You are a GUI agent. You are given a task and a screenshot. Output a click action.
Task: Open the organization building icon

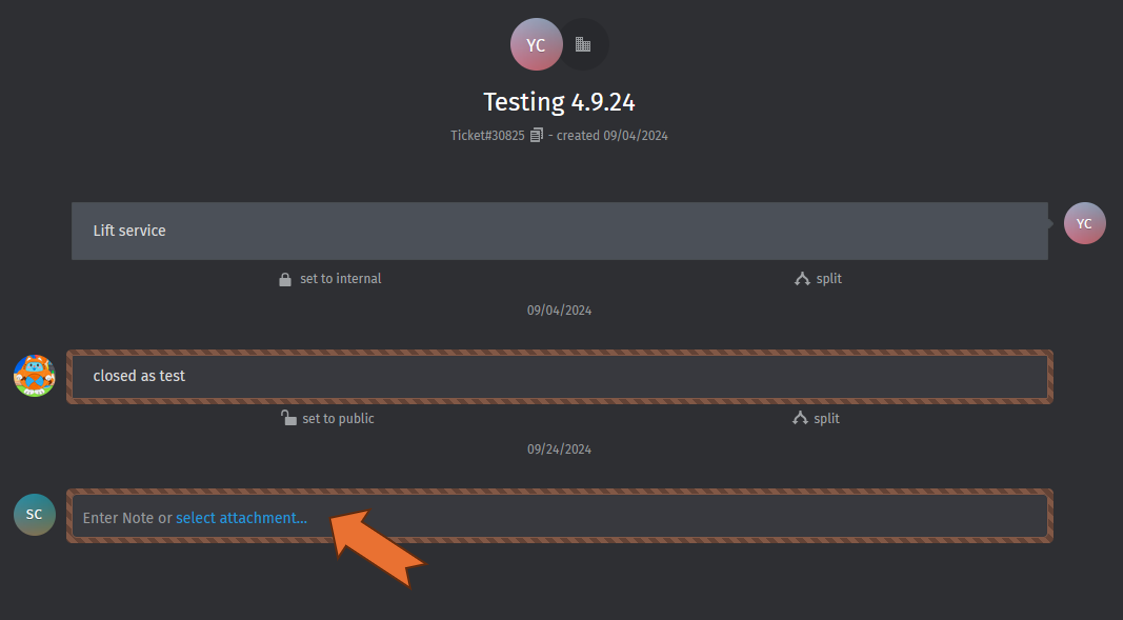coord(583,45)
